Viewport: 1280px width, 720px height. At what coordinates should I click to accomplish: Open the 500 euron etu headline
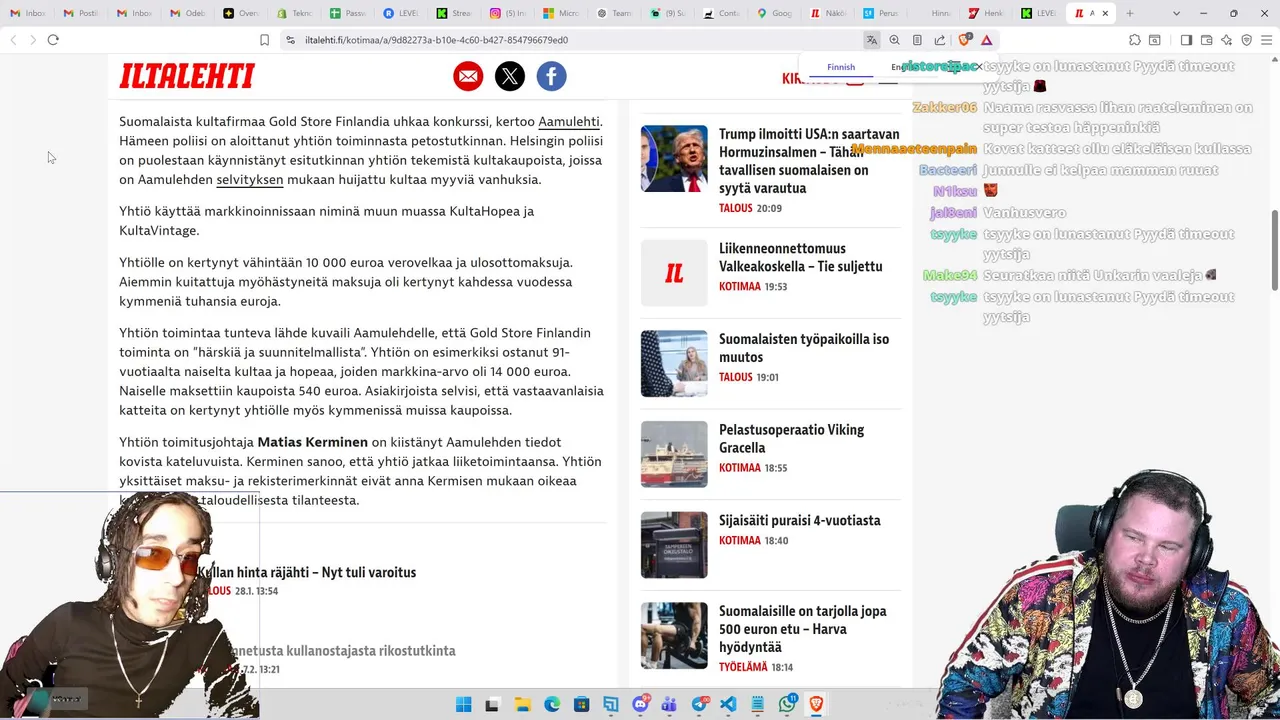[x=802, y=629]
